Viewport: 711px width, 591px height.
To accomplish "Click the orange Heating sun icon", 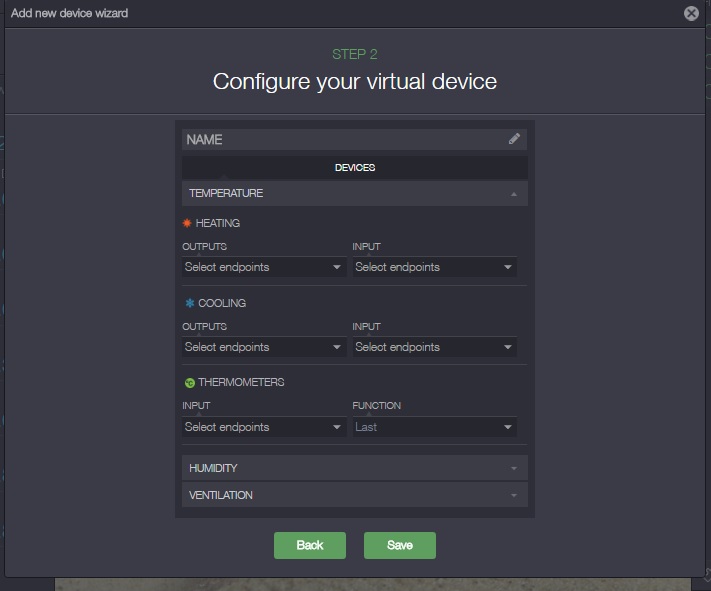I will pyautogui.click(x=187, y=223).
